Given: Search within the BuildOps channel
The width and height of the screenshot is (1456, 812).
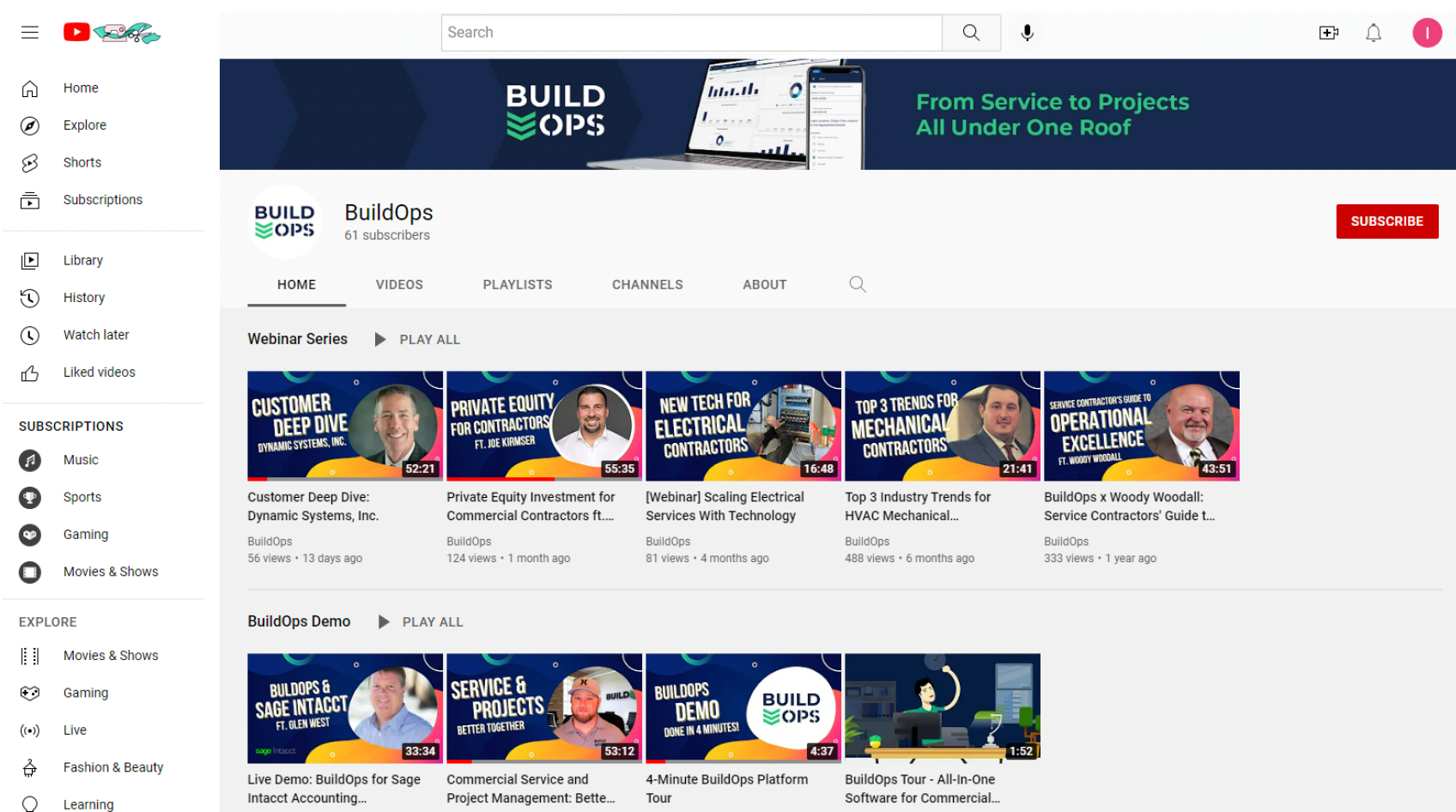Looking at the screenshot, I should (857, 284).
